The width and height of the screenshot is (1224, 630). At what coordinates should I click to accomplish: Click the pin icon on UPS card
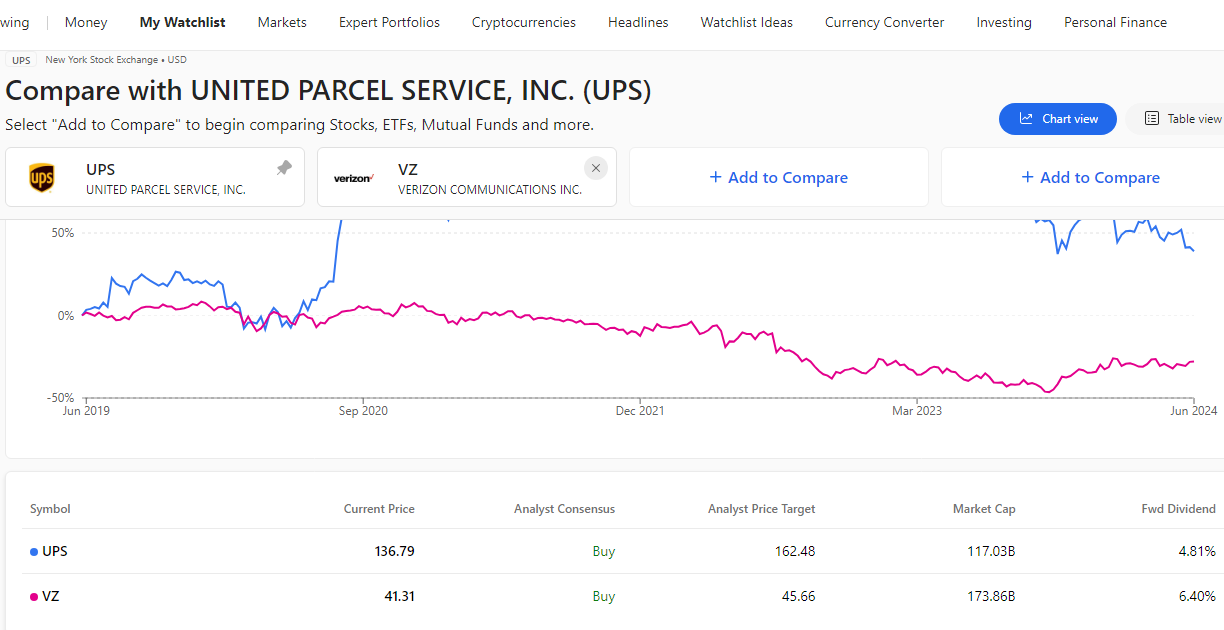click(284, 168)
